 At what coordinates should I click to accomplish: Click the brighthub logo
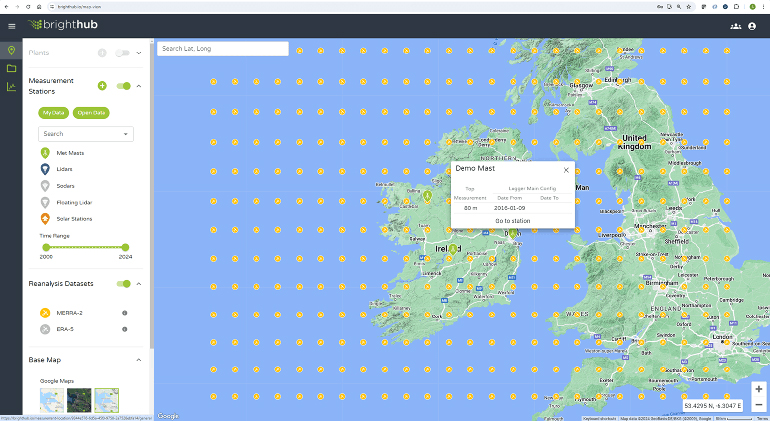(62, 25)
